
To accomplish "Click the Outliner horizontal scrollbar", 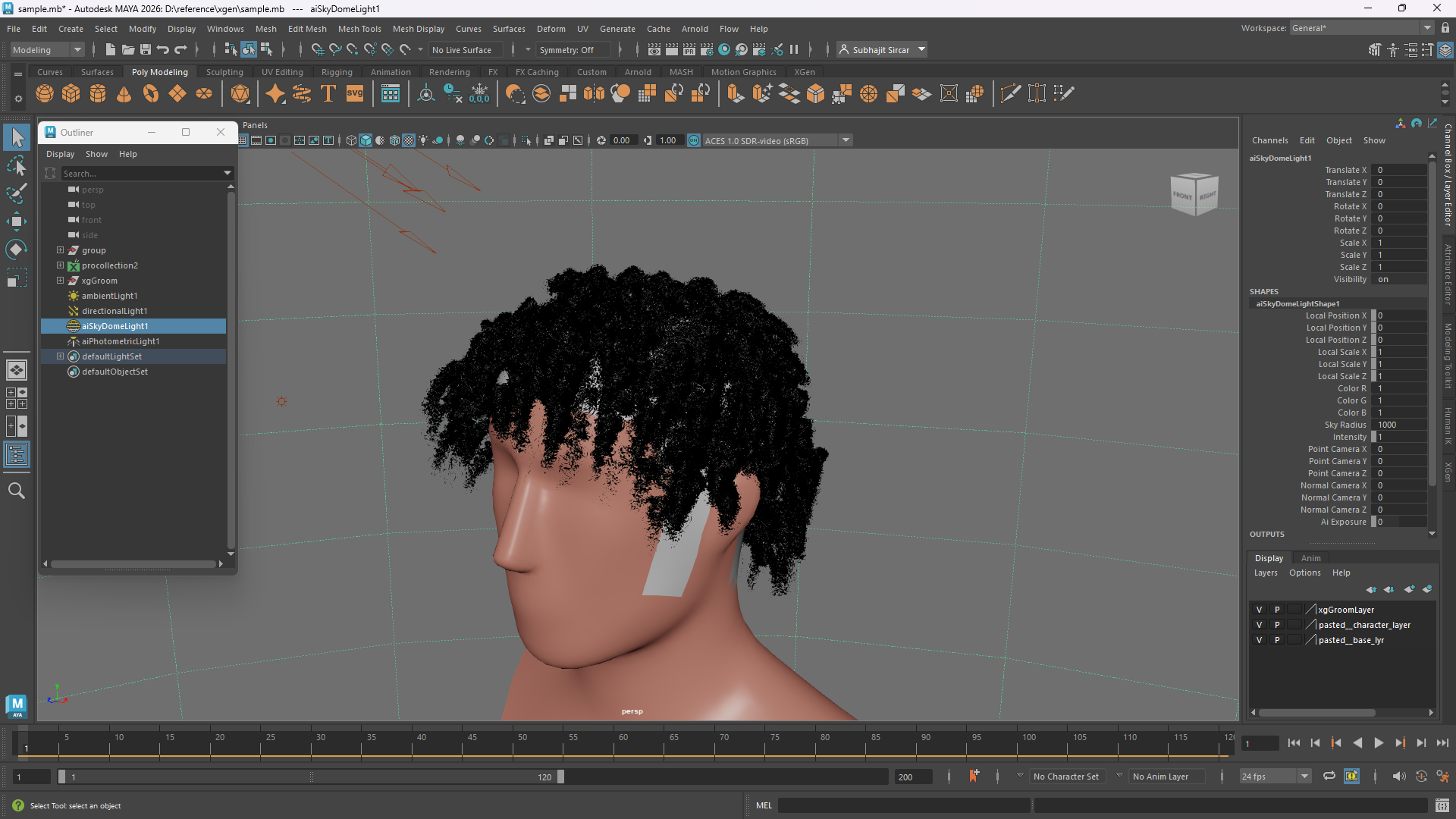I will 133,563.
